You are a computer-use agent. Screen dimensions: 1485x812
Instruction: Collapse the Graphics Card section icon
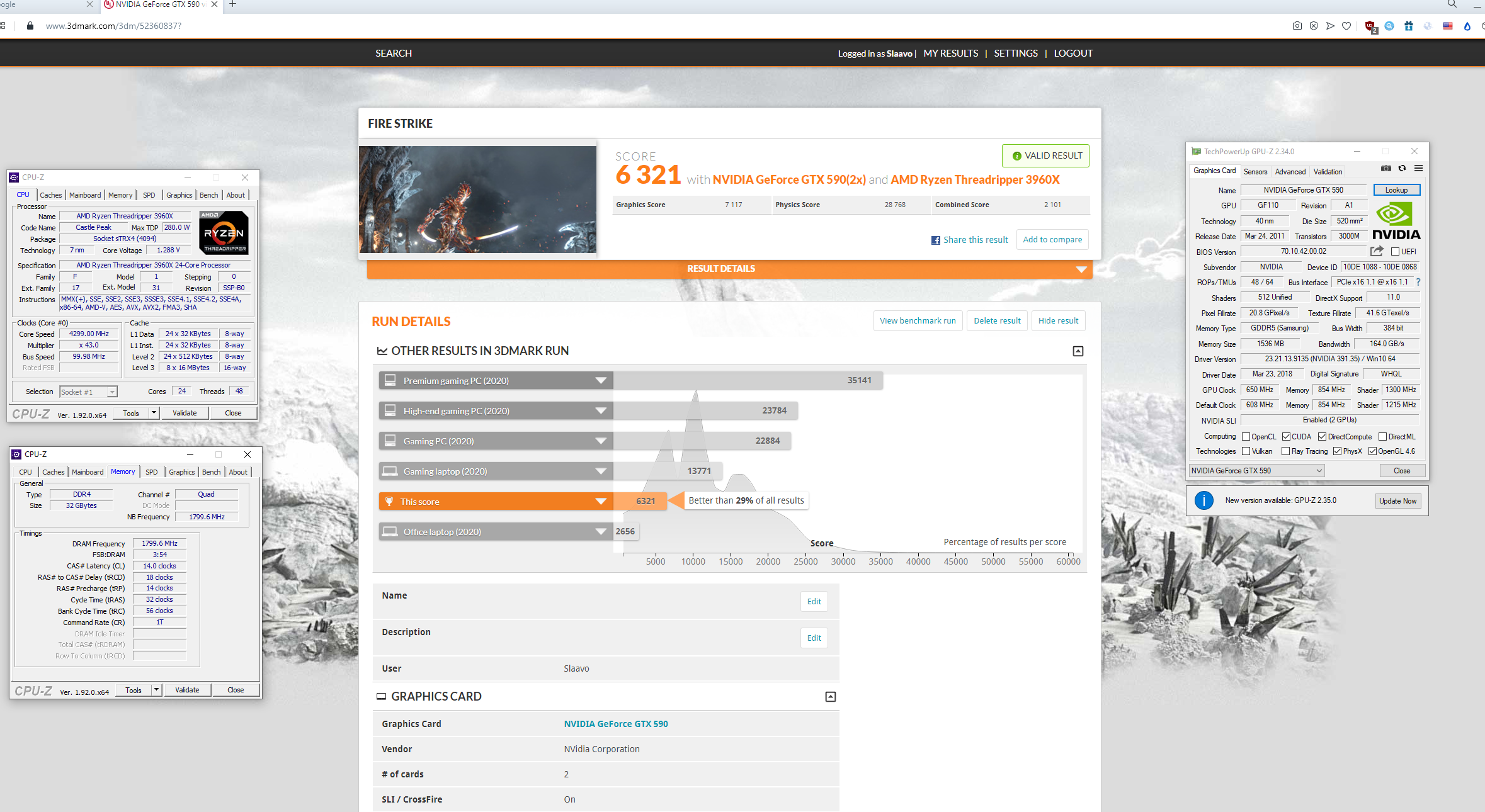831,697
